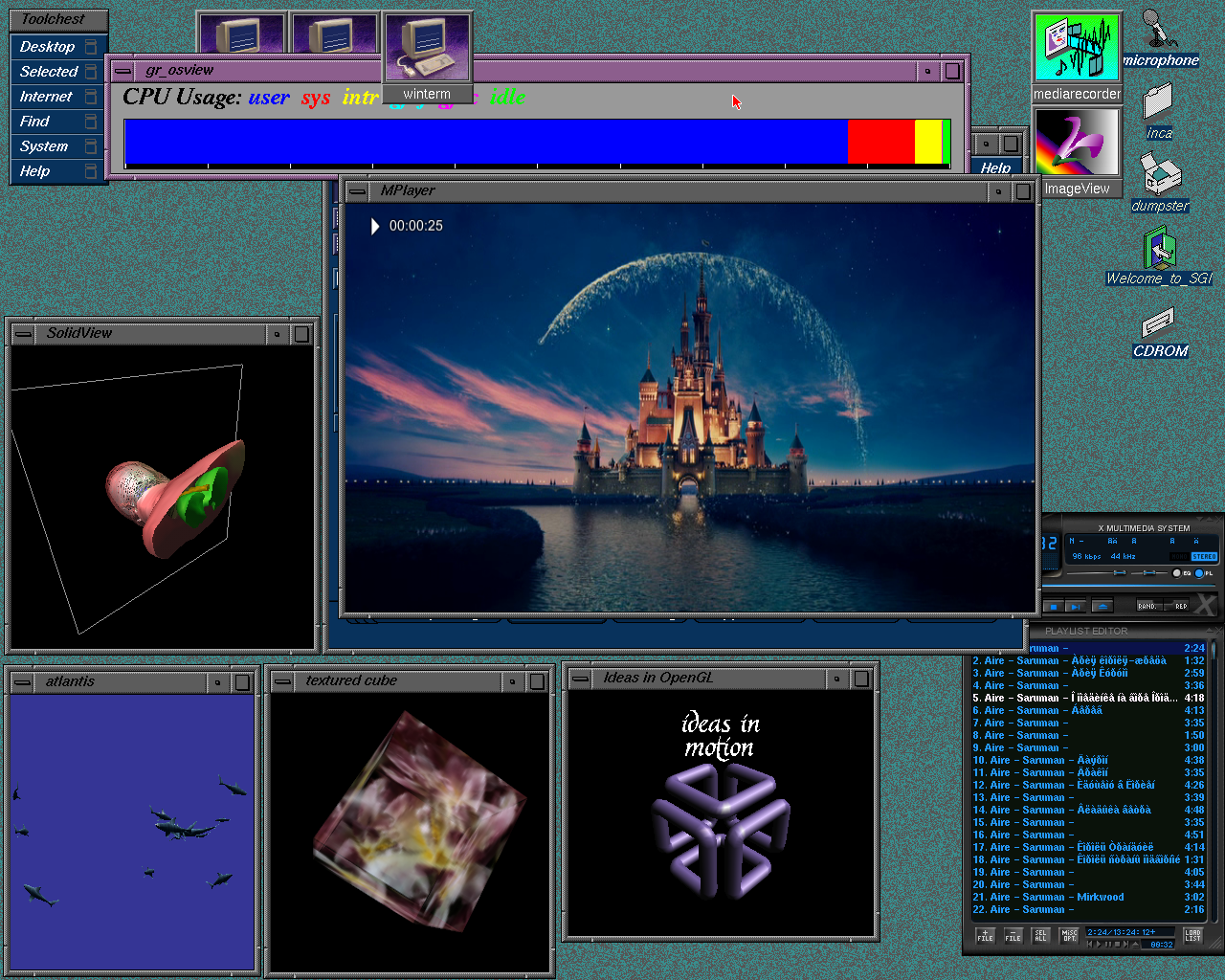
Task: Open the Desktop menu in Toolchest
Action: 57,46
